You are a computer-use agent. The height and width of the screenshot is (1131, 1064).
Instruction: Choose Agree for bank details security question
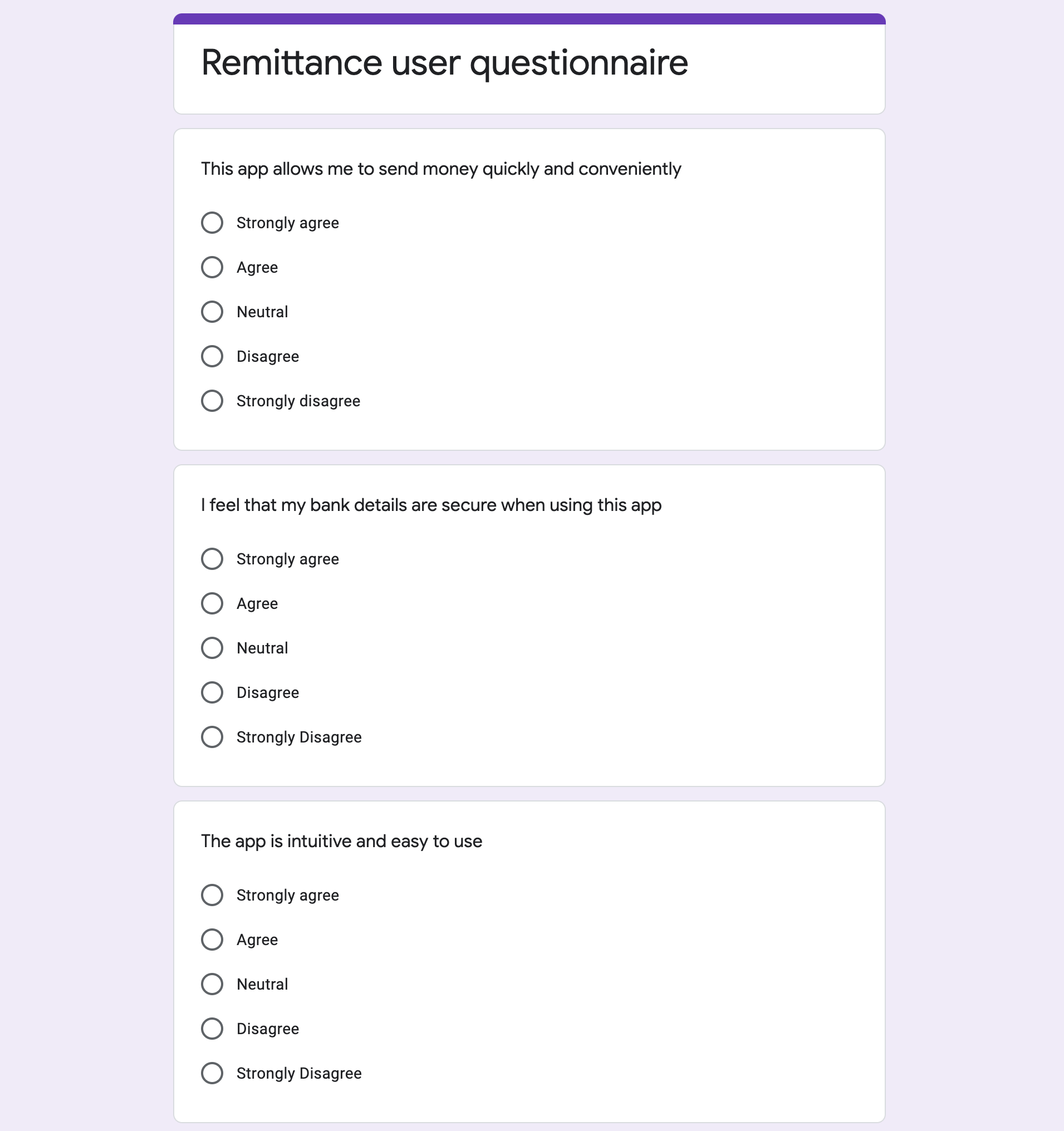(212, 603)
